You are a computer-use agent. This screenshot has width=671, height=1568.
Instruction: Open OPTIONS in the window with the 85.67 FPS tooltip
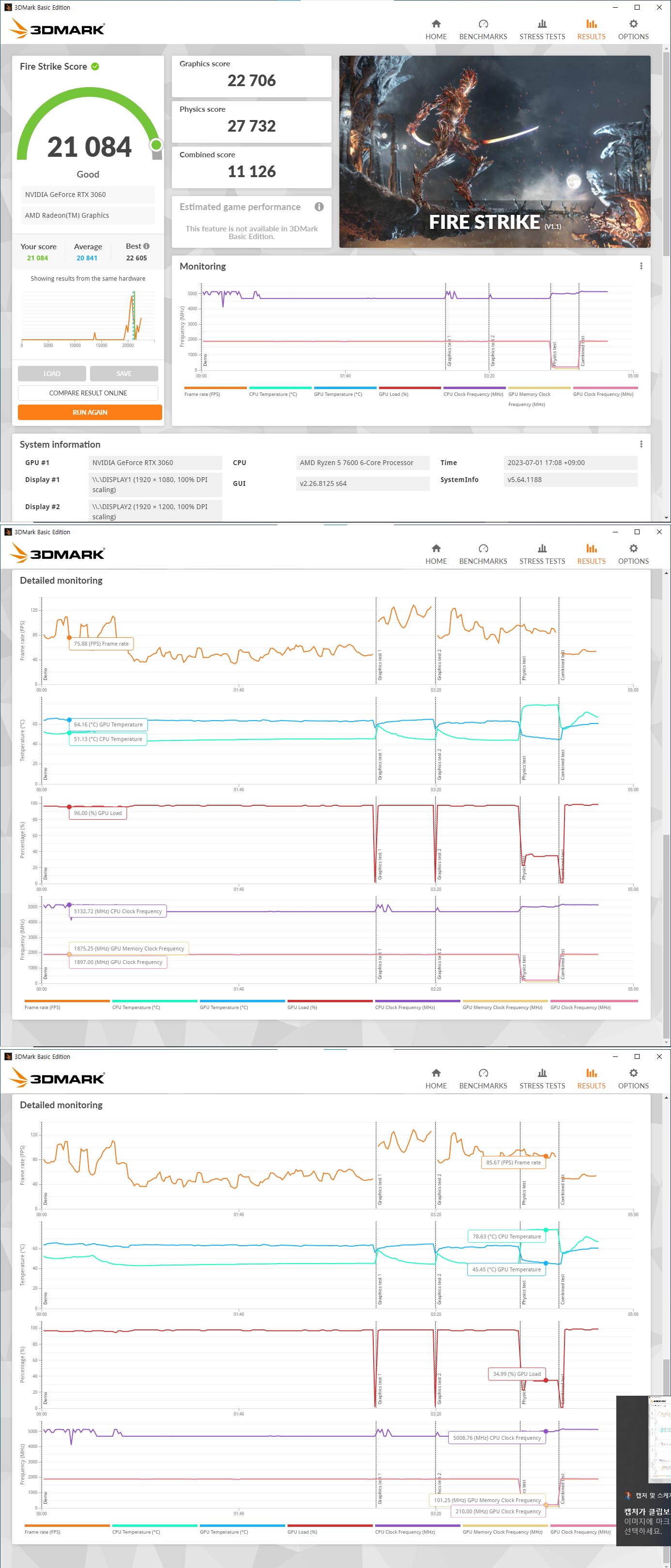pyautogui.click(x=633, y=1079)
